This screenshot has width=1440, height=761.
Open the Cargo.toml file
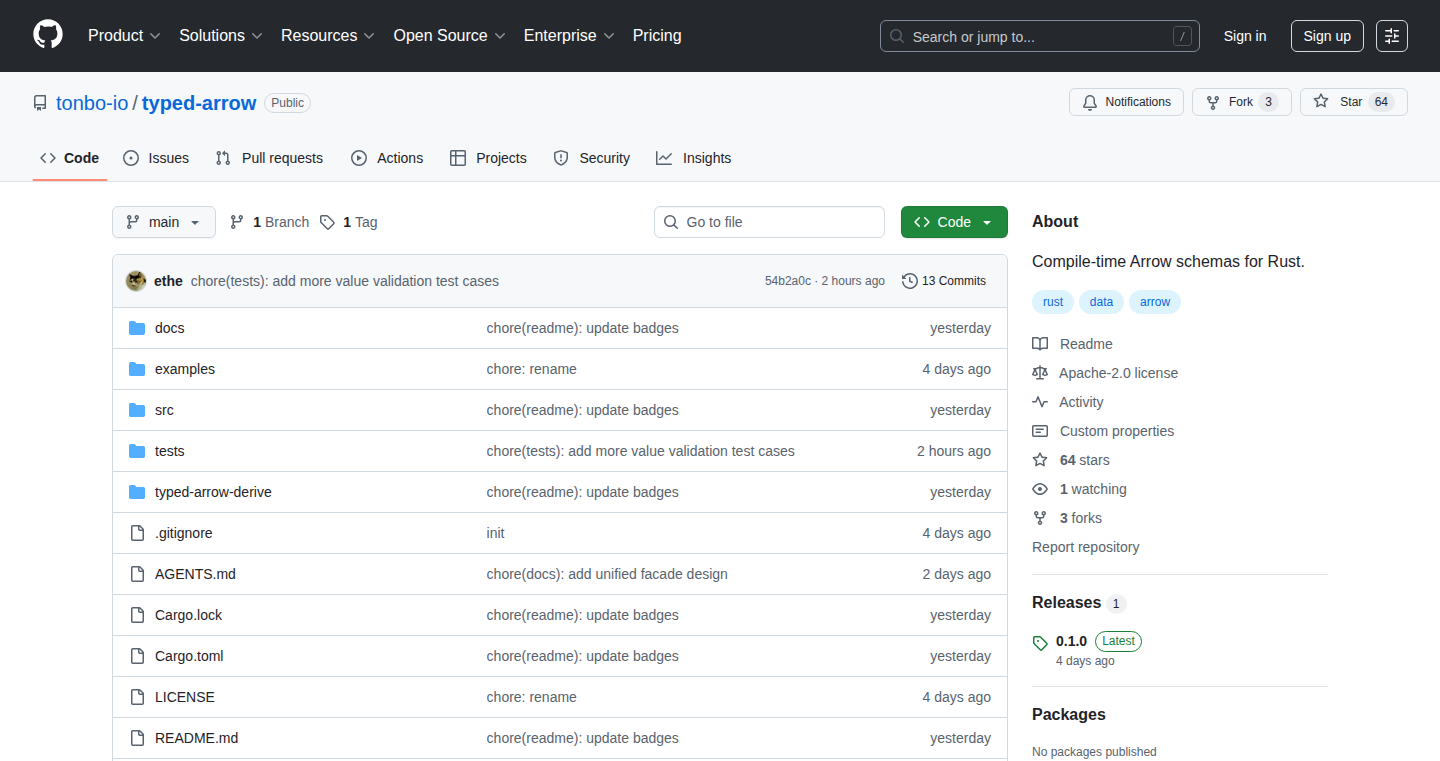(x=189, y=656)
